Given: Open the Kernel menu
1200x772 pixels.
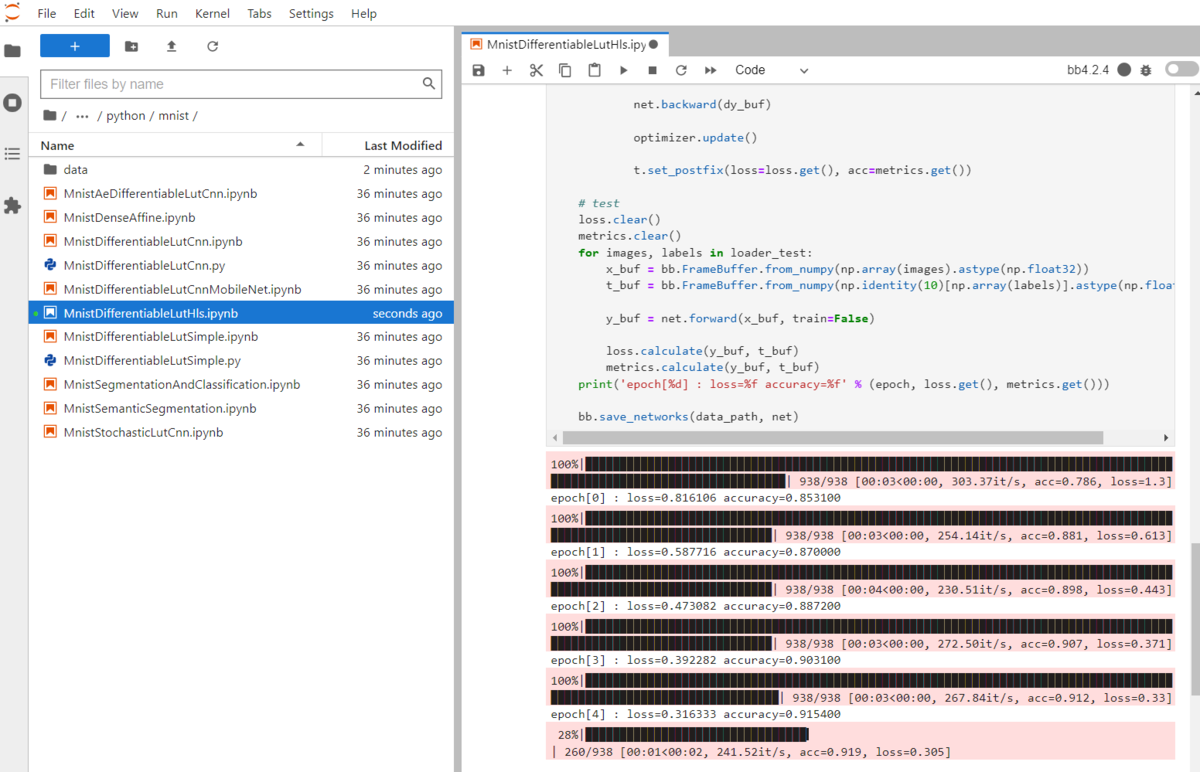Looking at the screenshot, I should pyautogui.click(x=211, y=13).
